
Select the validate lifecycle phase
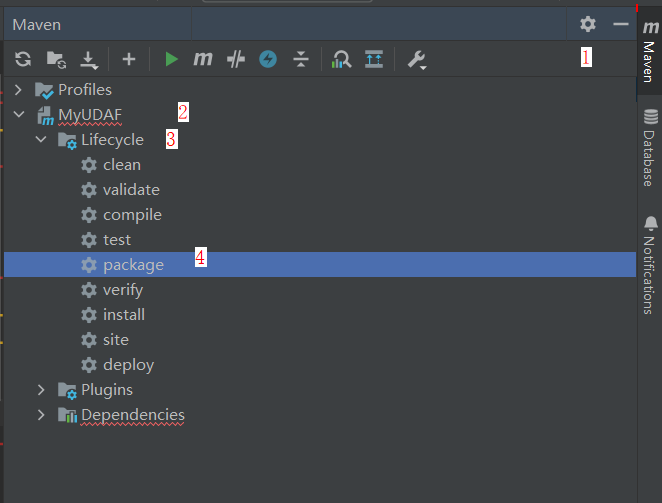(131, 190)
